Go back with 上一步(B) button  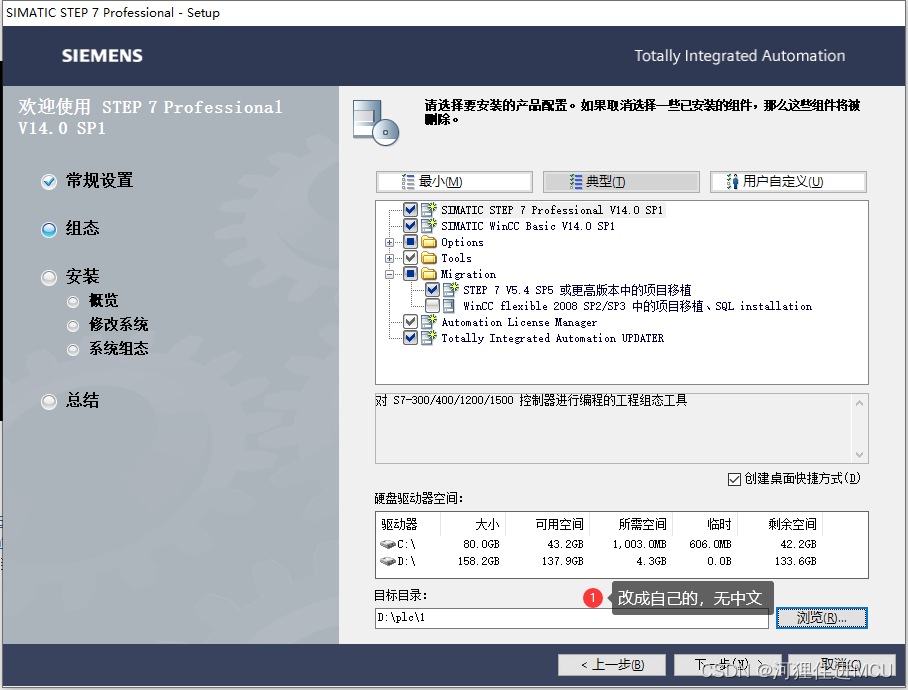(x=612, y=665)
